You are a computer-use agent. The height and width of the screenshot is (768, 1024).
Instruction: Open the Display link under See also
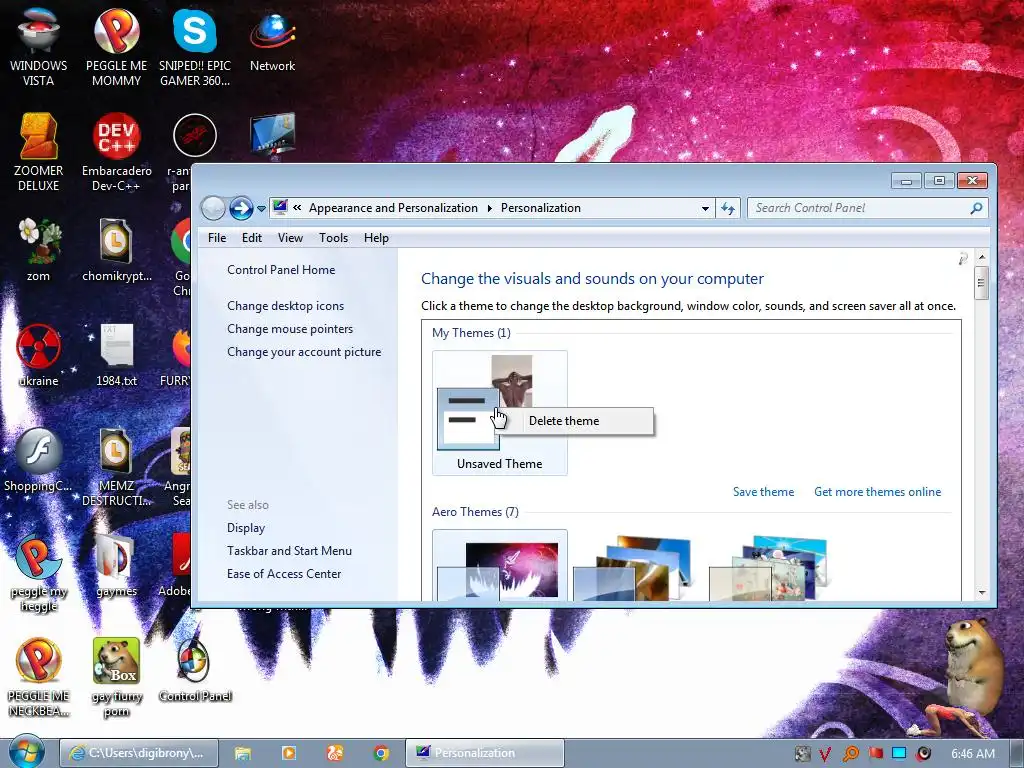pos(246,528)
